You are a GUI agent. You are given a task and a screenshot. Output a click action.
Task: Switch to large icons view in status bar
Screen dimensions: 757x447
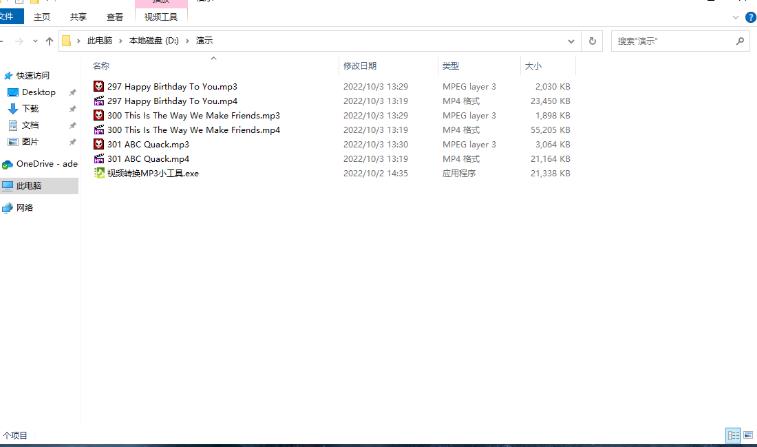pyautogui.click(x=748, y=435)
